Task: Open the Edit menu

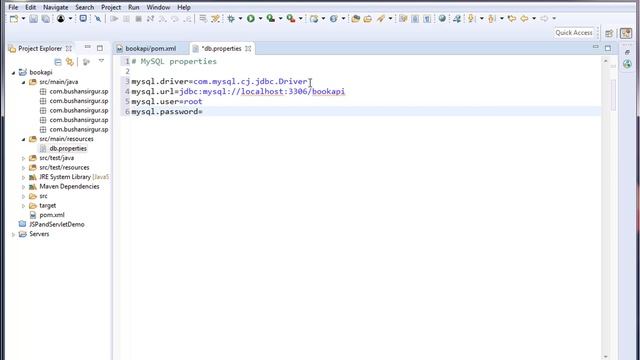Action: point(31,7)
